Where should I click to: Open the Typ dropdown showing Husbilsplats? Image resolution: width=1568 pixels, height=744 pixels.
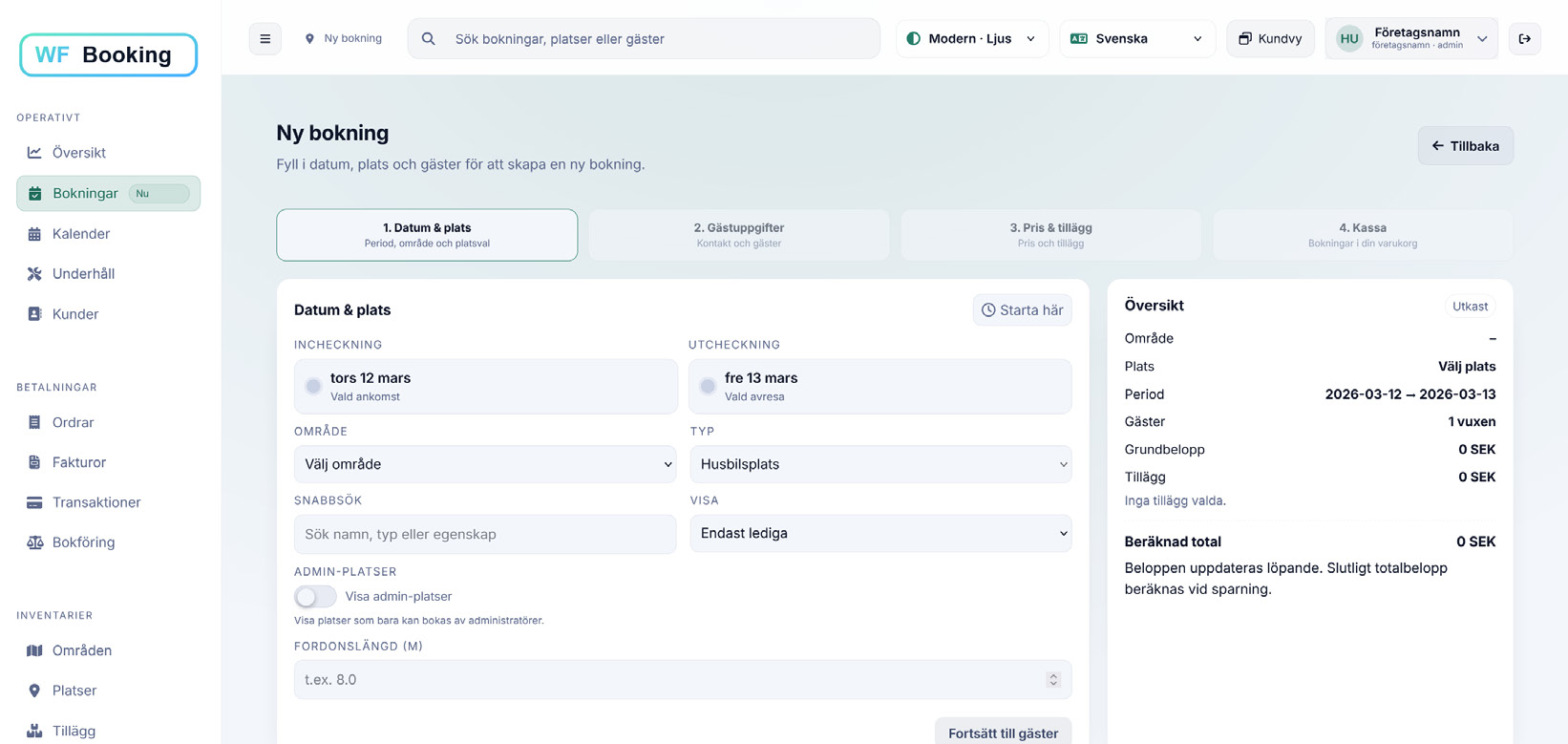[x=879, y=464]
